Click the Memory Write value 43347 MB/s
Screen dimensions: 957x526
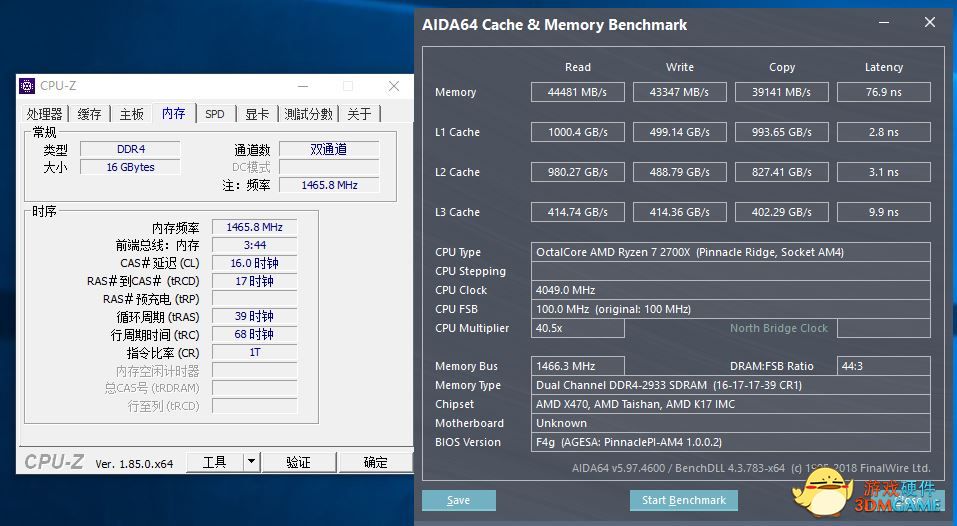pyautogui.click(x=679, y=92)
